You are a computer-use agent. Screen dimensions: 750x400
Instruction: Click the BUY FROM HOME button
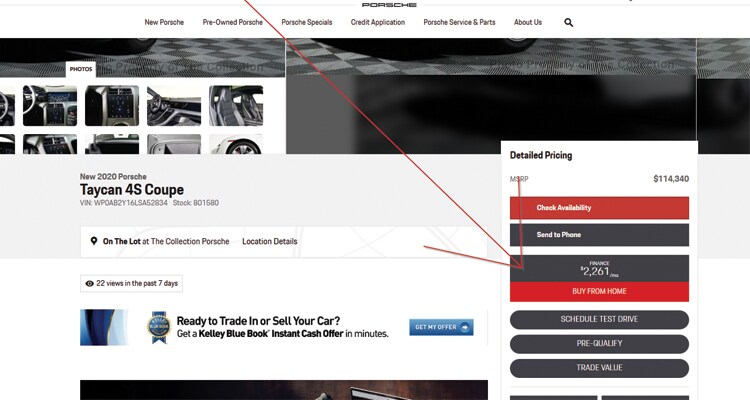599,291
